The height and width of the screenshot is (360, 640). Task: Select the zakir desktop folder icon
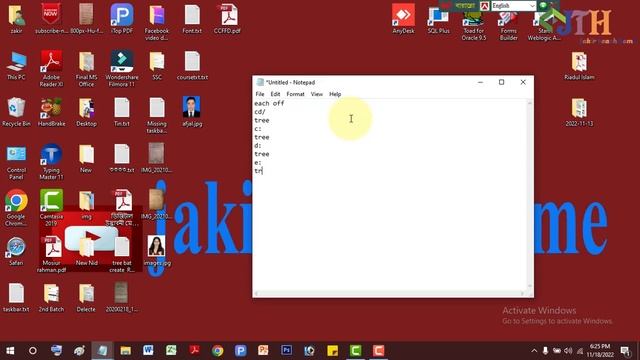(x=16, y=19)
